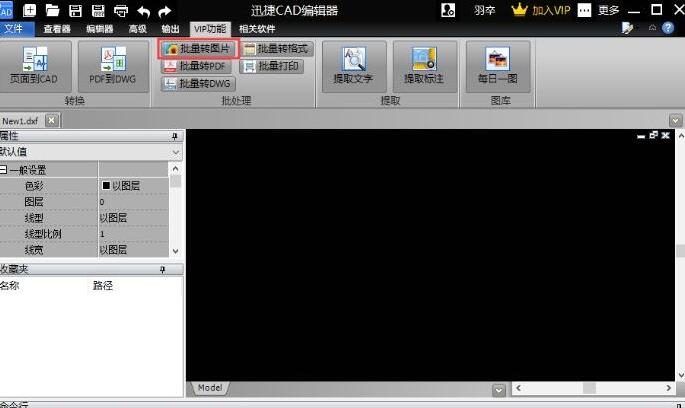Close the inner drawing window

[x=665, y=135]
